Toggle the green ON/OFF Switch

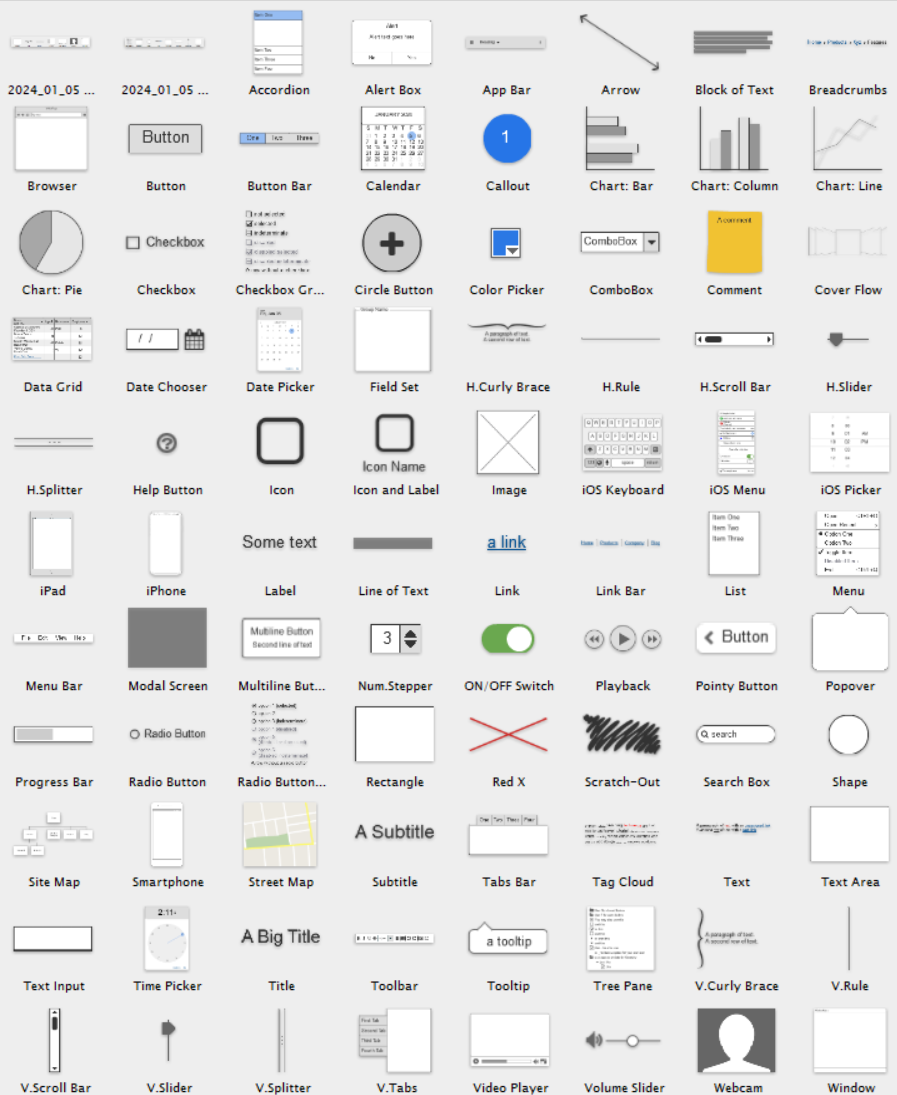click(x=508, y=639)
